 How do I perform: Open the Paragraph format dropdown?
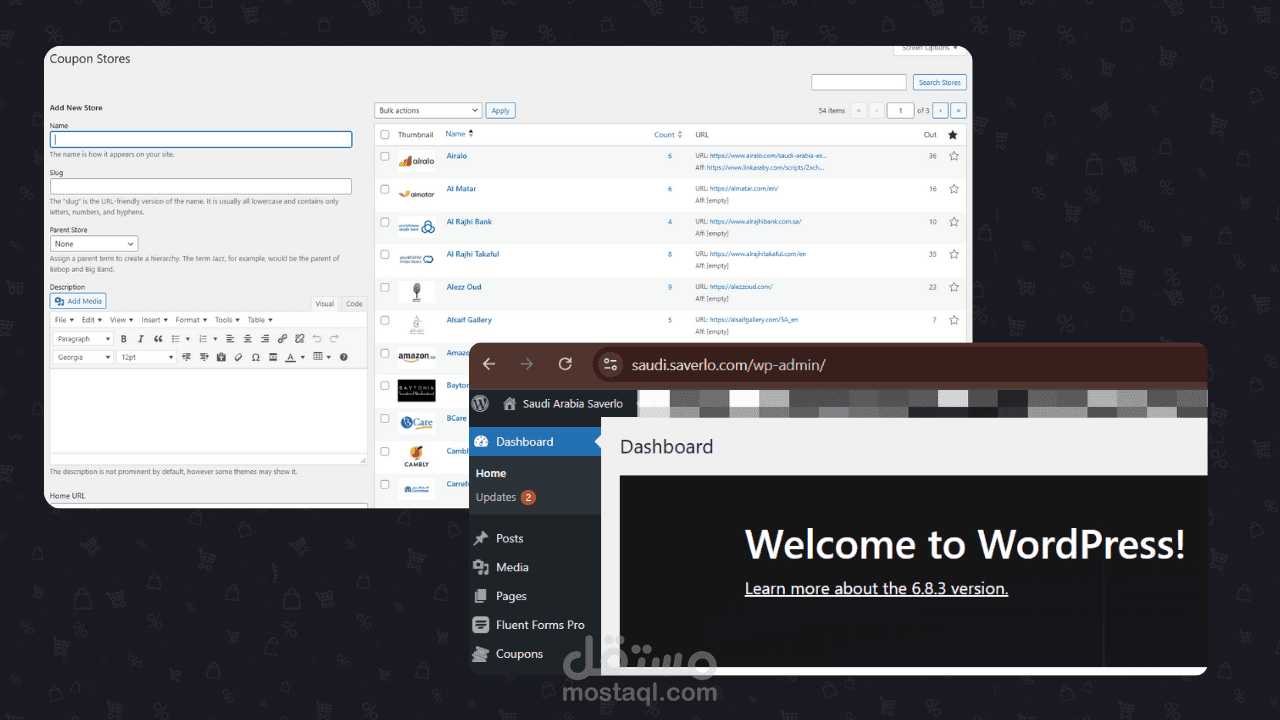point(83,339)
